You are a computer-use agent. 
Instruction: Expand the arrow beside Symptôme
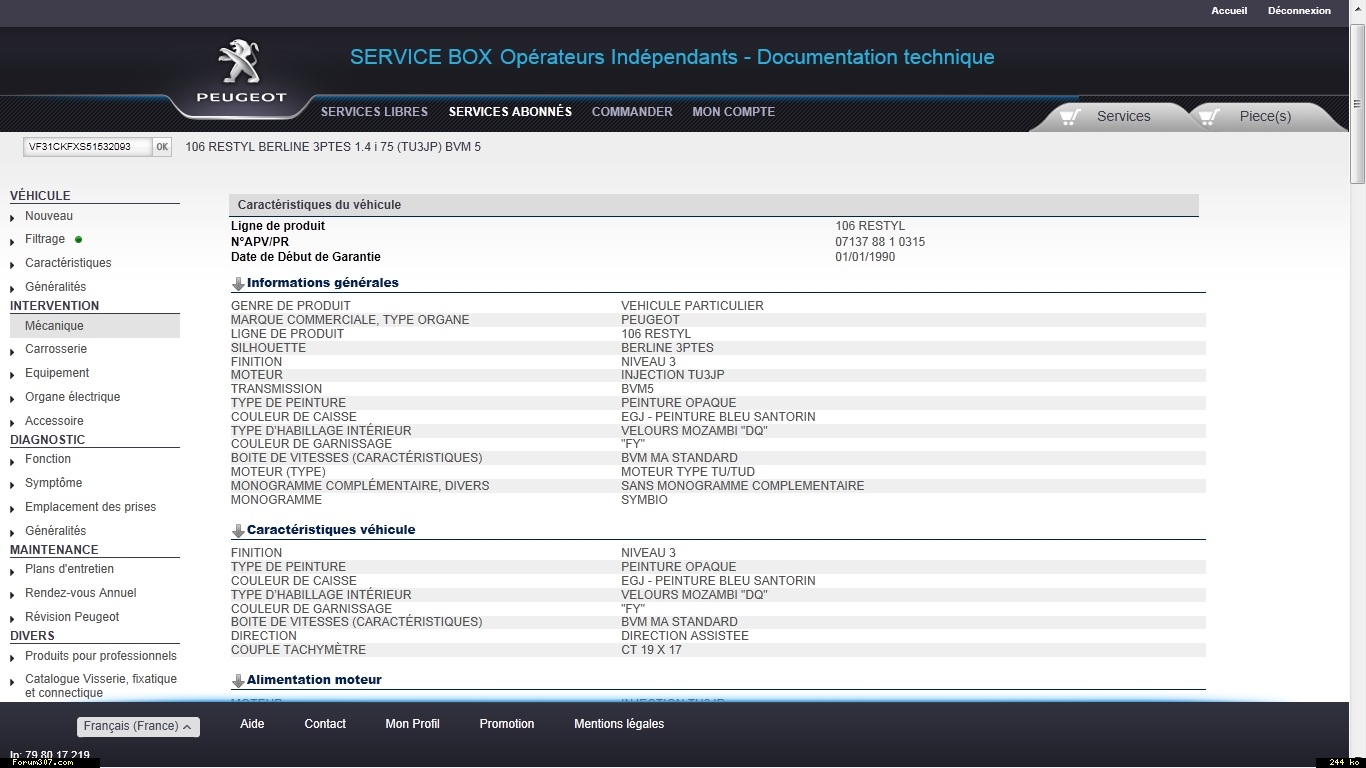12,485
